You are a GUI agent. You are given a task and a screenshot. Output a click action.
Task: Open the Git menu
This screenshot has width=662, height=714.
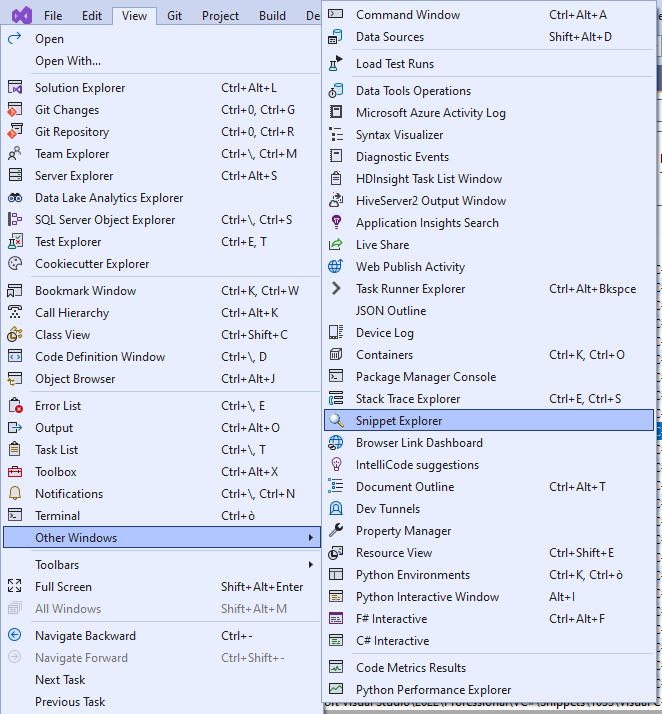coord(174,16)
